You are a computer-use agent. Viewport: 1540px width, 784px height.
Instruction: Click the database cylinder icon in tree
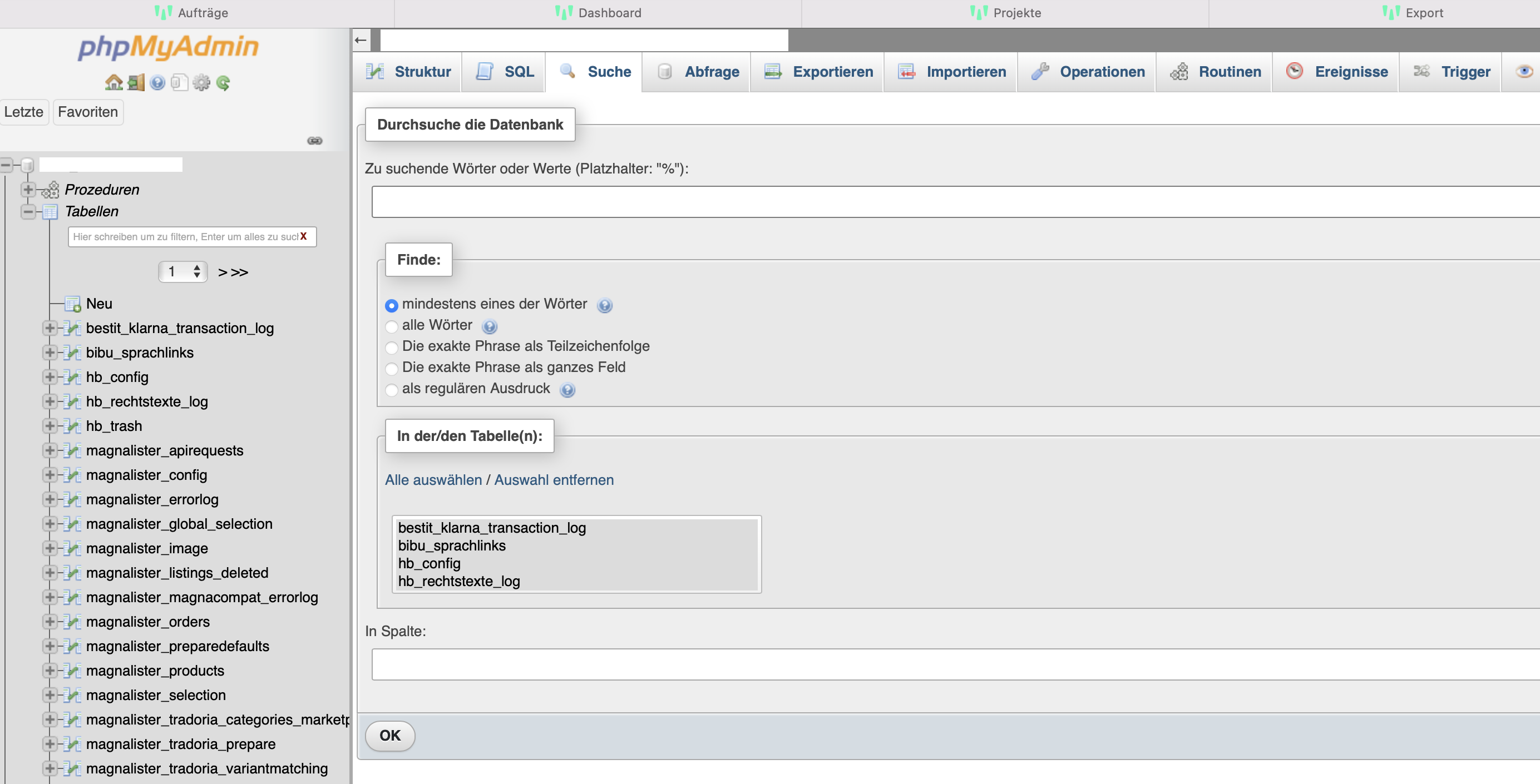pyautogui.click(x=27, y=165)
